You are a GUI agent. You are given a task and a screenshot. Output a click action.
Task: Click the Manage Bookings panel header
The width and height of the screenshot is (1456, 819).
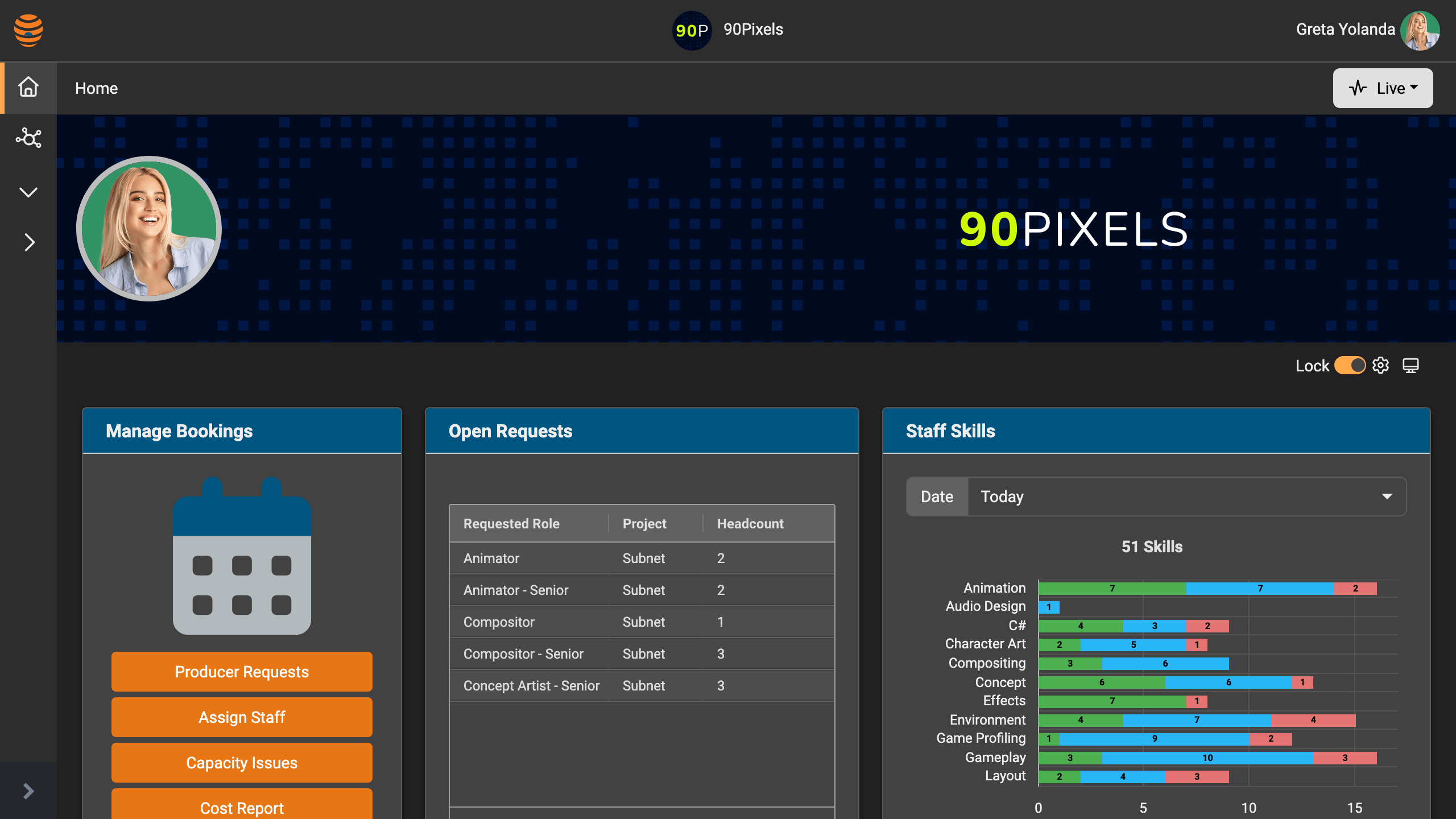pyautogui.click(x=242, y=431)
